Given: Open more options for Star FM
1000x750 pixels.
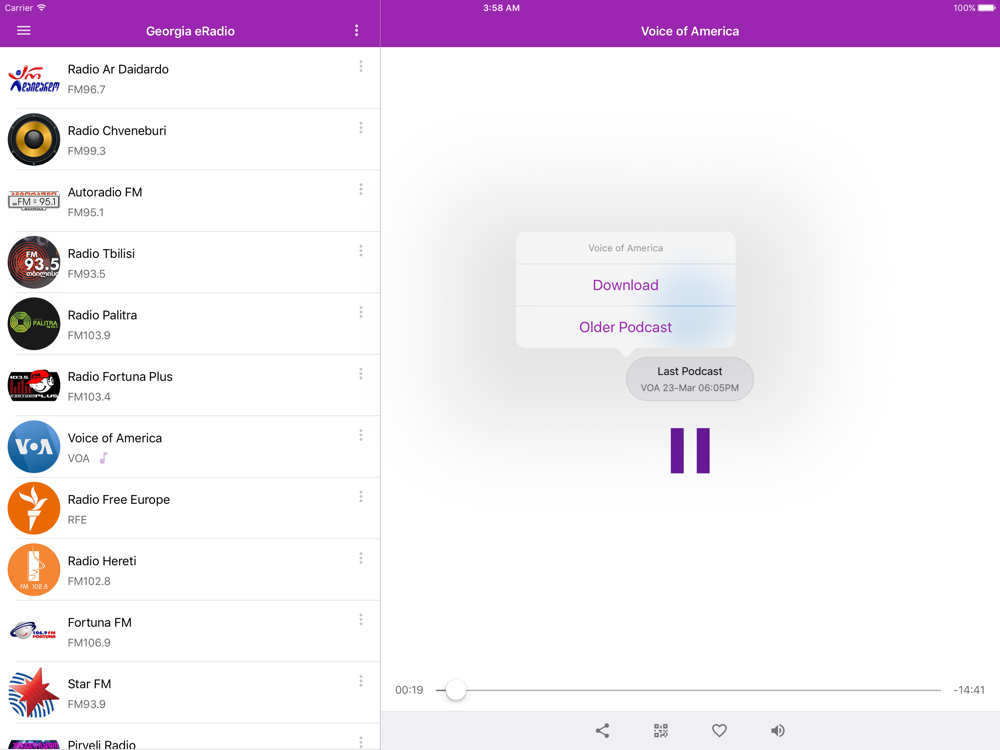Looking at the screenshot, I should [361, 681].
